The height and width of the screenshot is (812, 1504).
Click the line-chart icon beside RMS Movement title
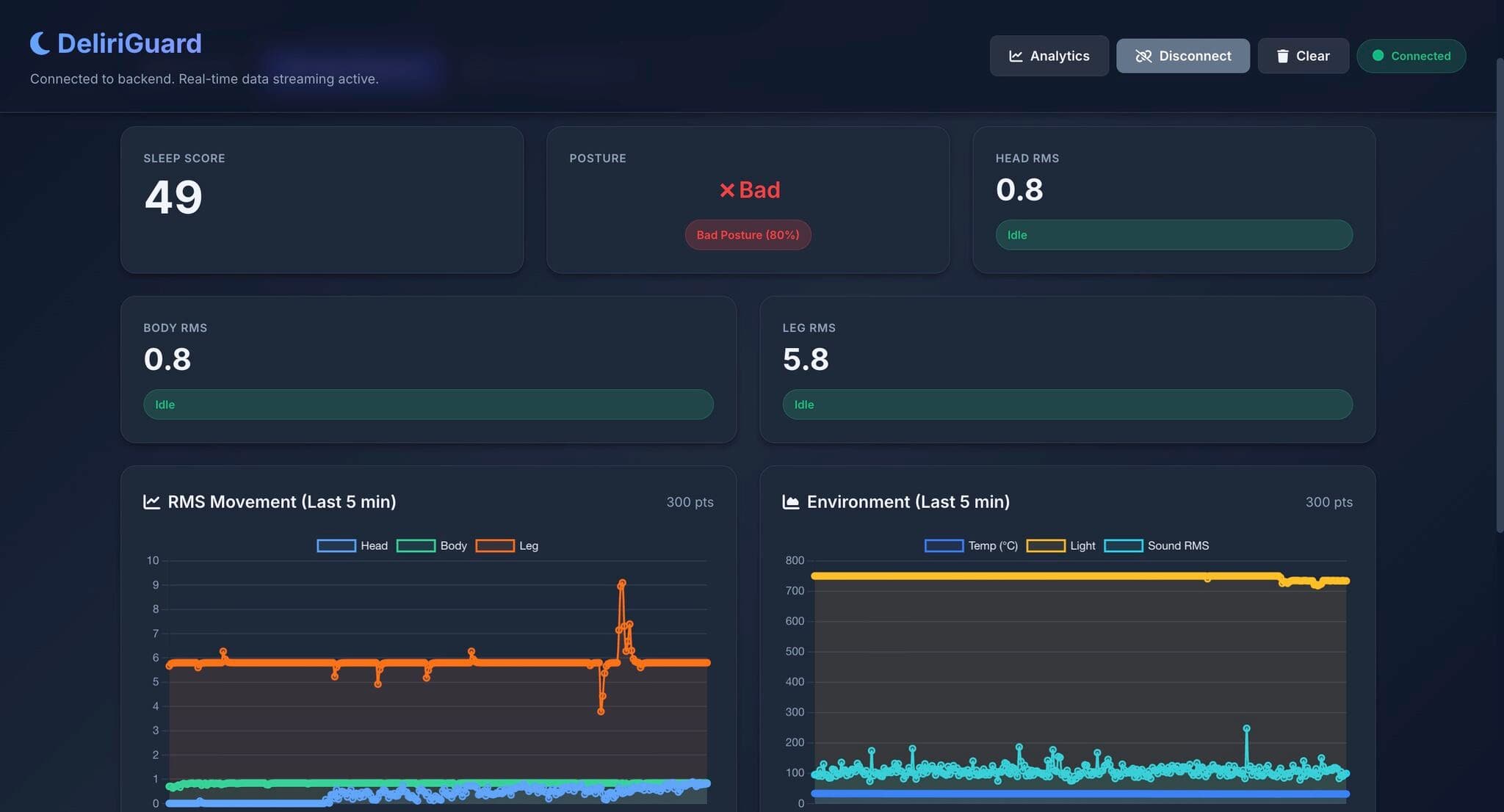click(x=151, y=502)
